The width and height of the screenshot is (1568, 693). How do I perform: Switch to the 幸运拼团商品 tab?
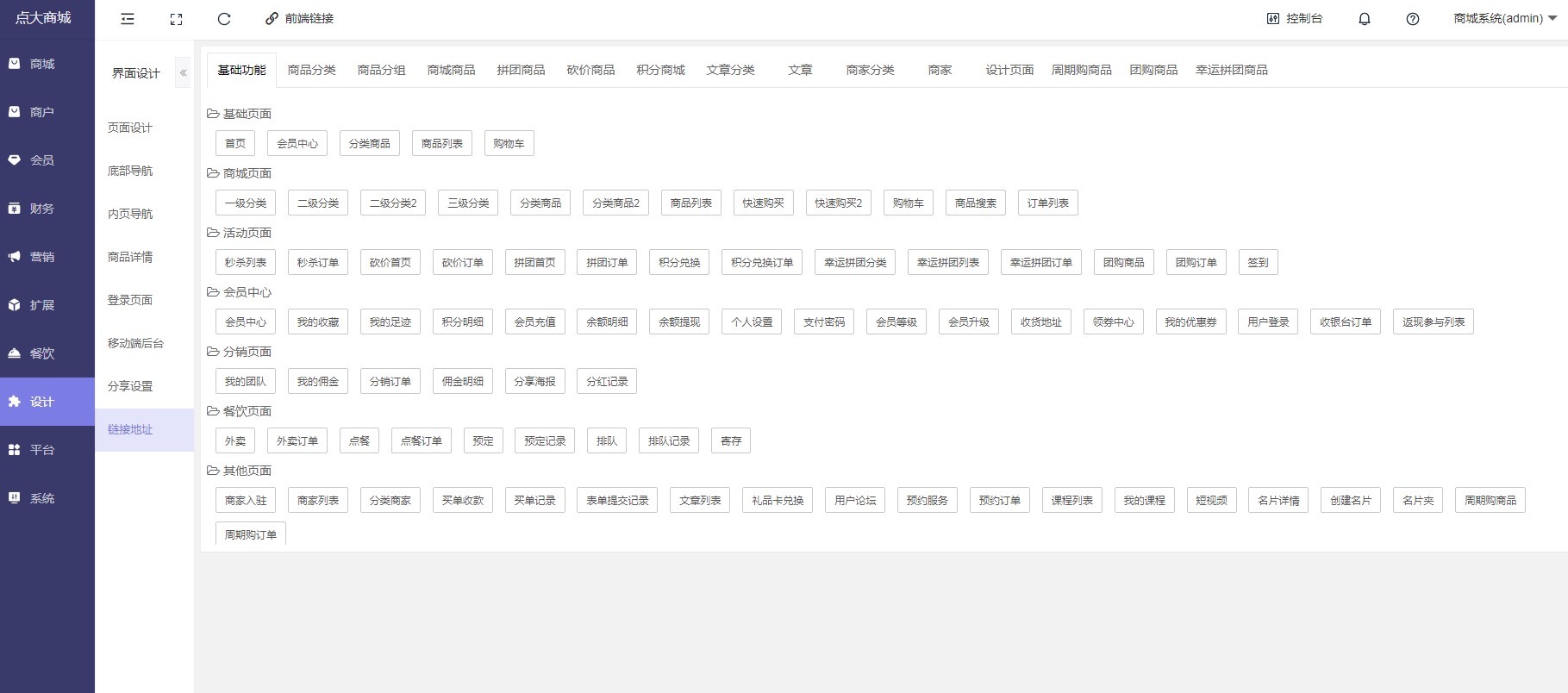(1232, 70)
